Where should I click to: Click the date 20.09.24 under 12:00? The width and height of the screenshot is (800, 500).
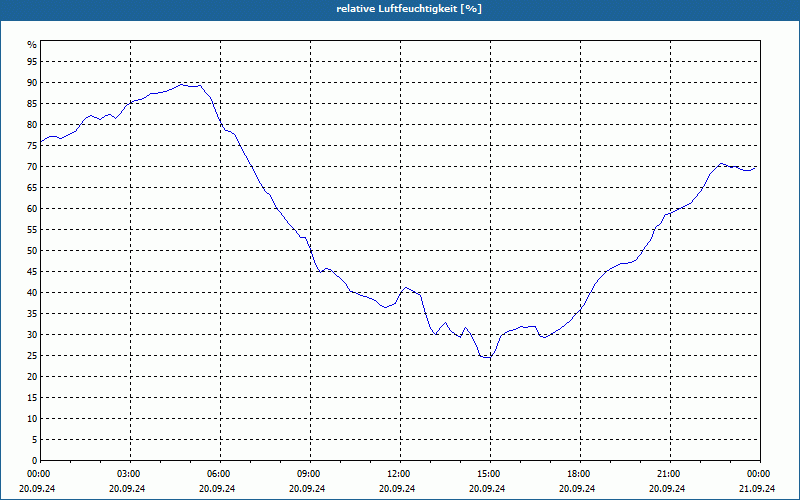pyautogui.click(x=397, y=489)
